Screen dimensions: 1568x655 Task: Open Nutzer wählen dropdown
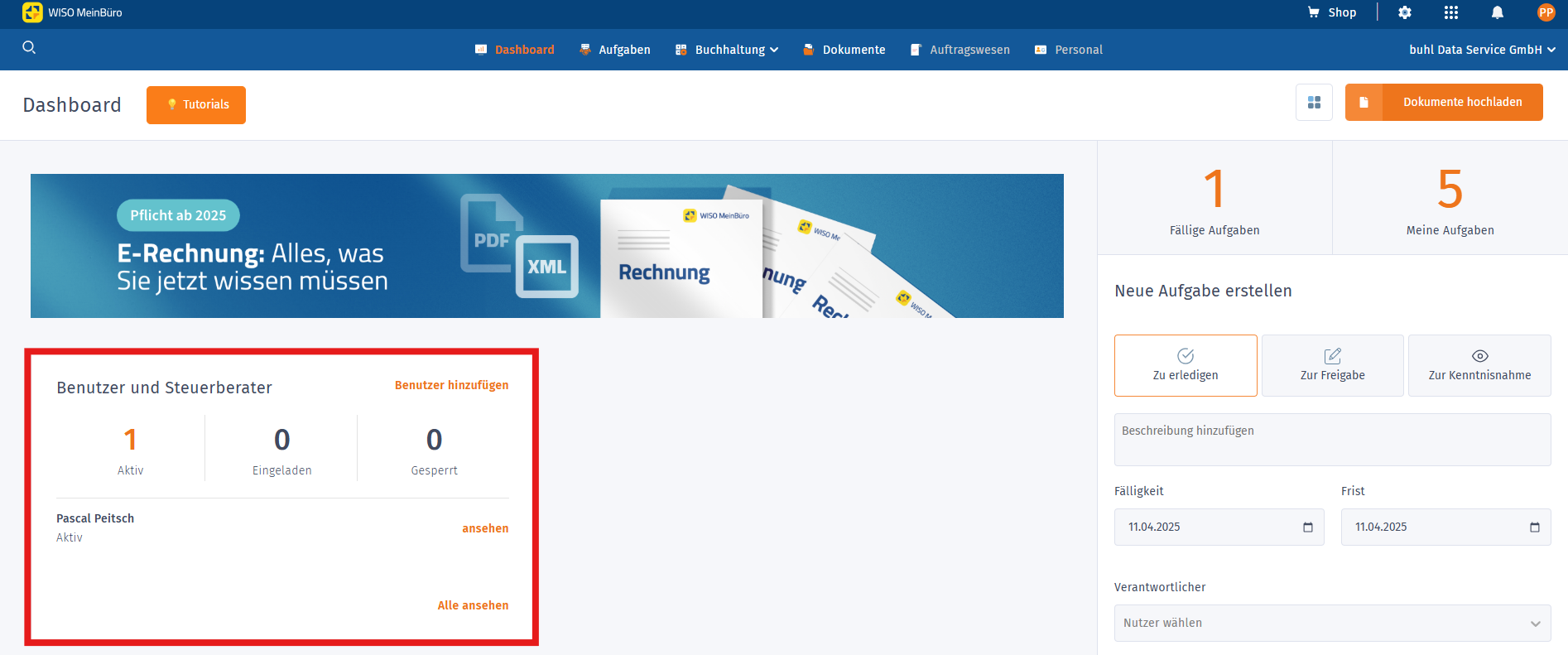(1332, 623)
